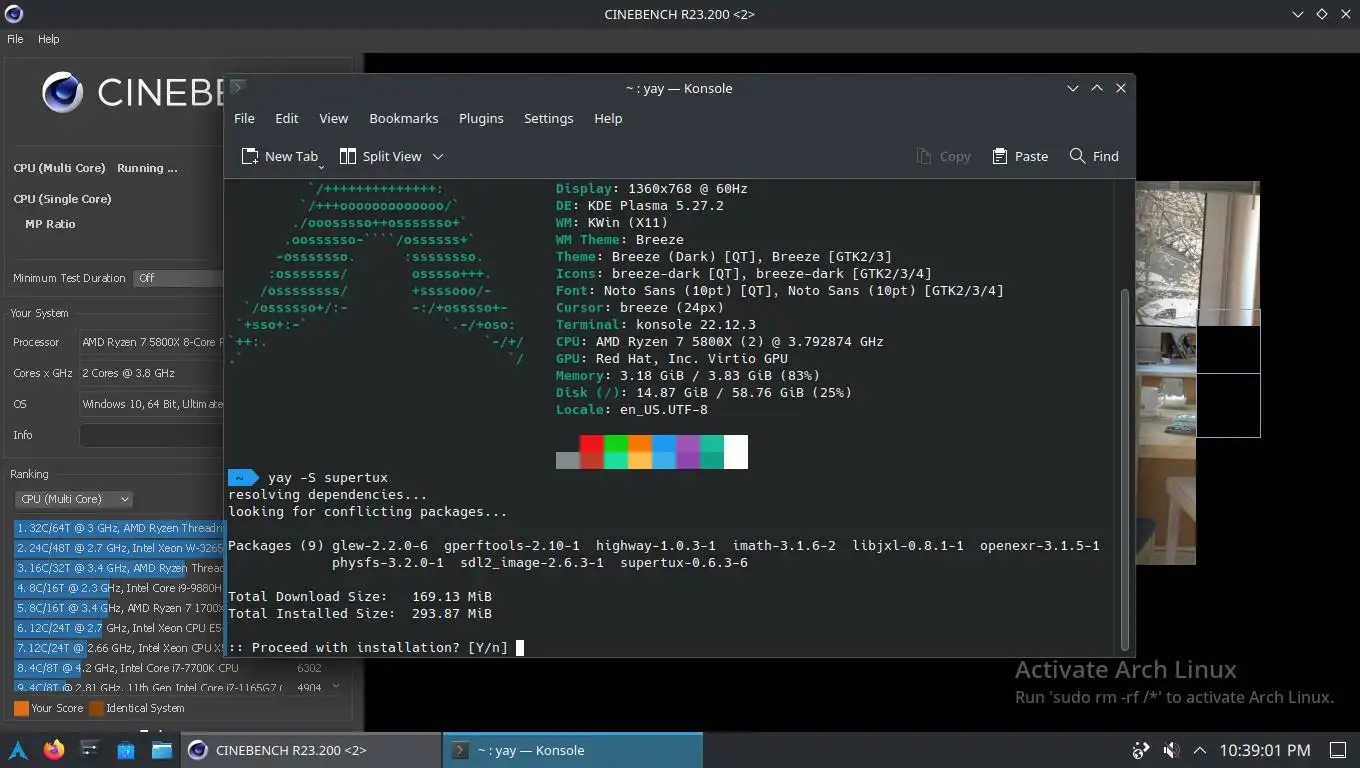Click the Konsole vertical scrollbar
This screenshot has width=1360, height=768.
[1125, 470]
